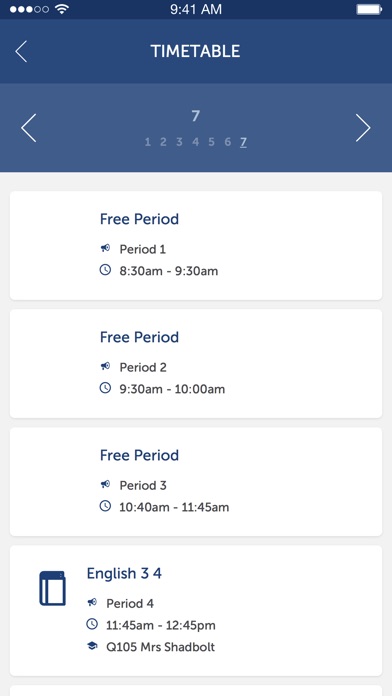Tap clock icon beside 9:30am - 10:00am
The height and width of the screenshot is (696, 392).
[x=105, y=388]
